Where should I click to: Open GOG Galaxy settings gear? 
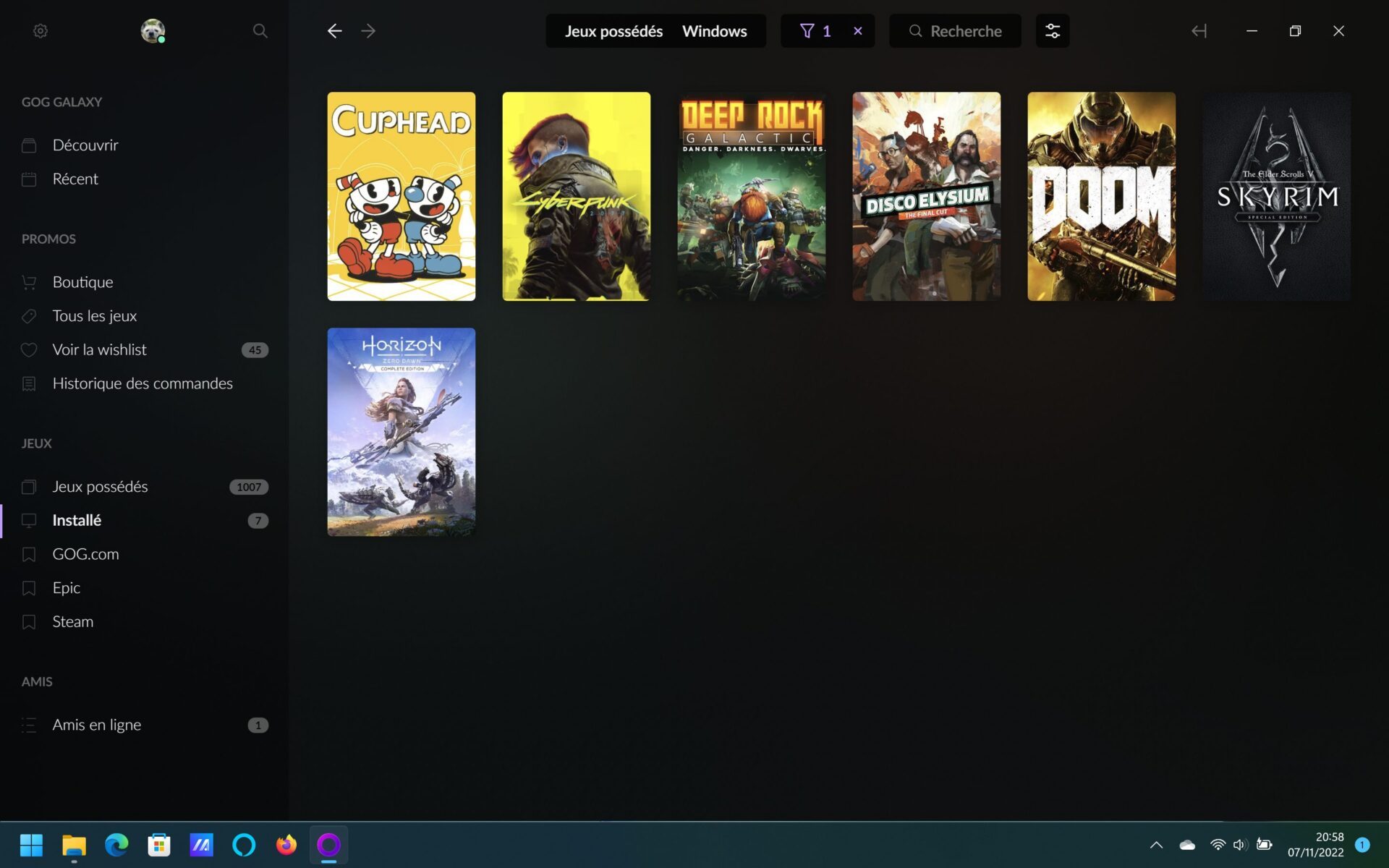click(41, 31)
